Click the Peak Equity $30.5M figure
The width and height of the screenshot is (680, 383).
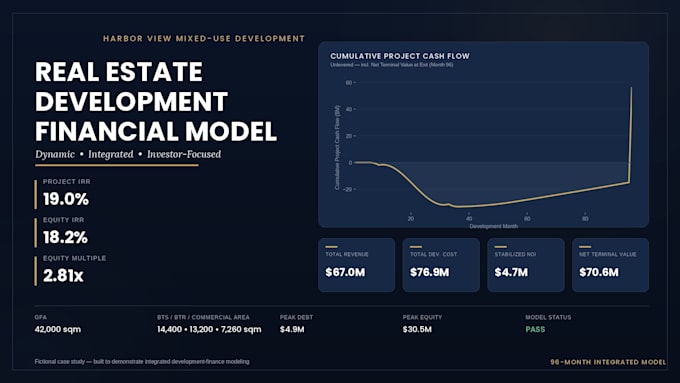[x=417, y=329]
